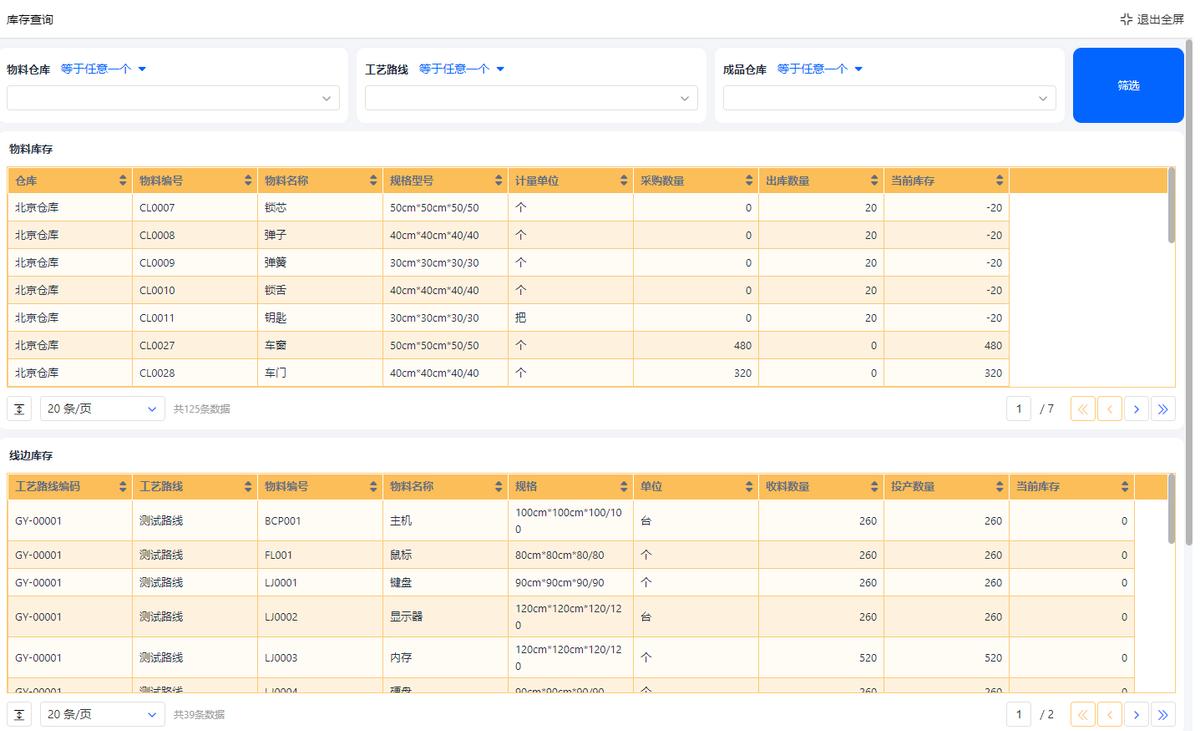Click sort icon on 收料数量 column
The width and height of the screenshot is (1200, 731).
point(873,486)
